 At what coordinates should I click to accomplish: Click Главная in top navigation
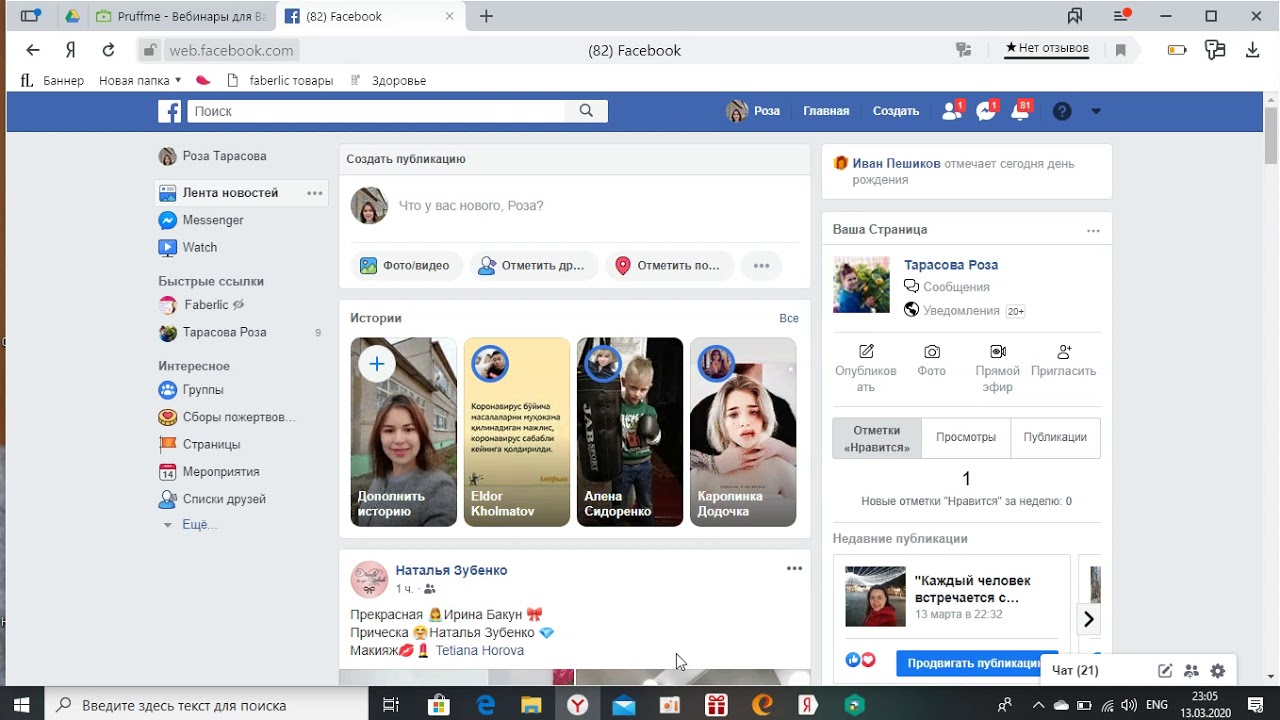coord(826,111)
